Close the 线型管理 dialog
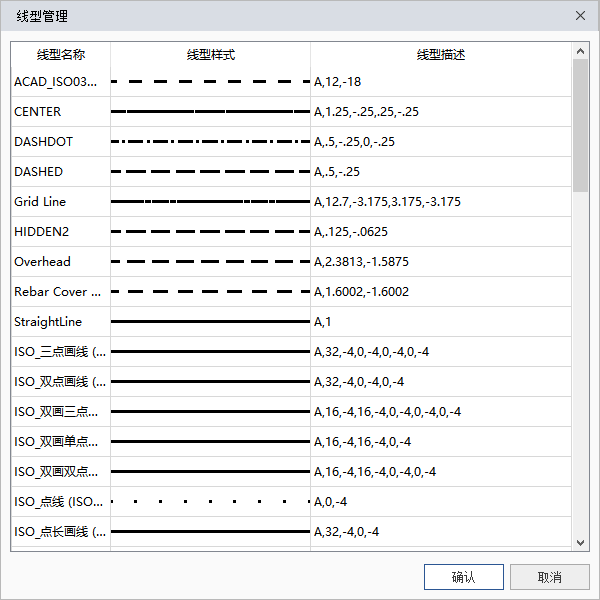 pyautogui.click(x=580, y=16)
